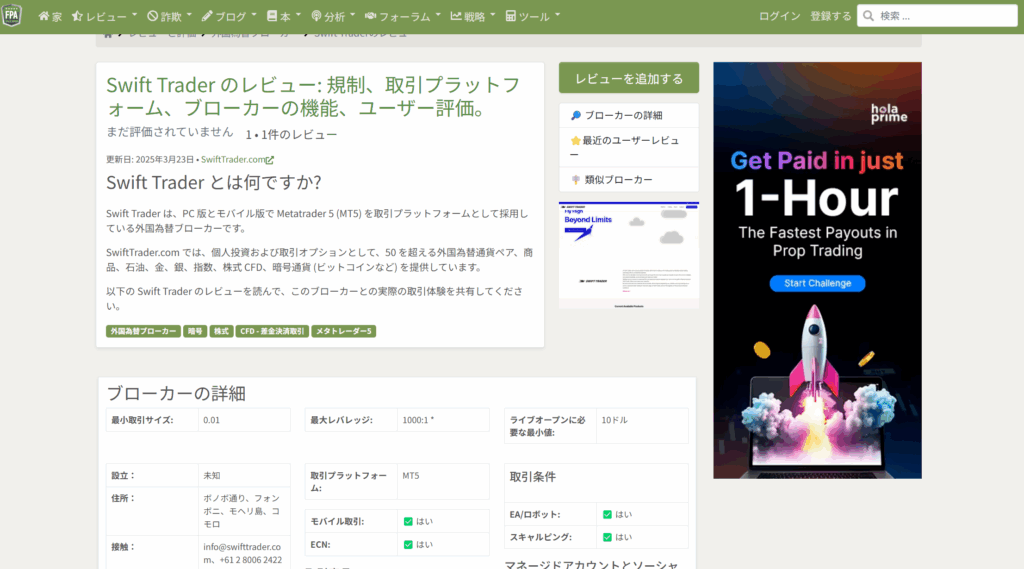Toggle the EA/ロボット checkmark
The width and height of the screenshot is (1024, 569).
click(x=607, y=515)
